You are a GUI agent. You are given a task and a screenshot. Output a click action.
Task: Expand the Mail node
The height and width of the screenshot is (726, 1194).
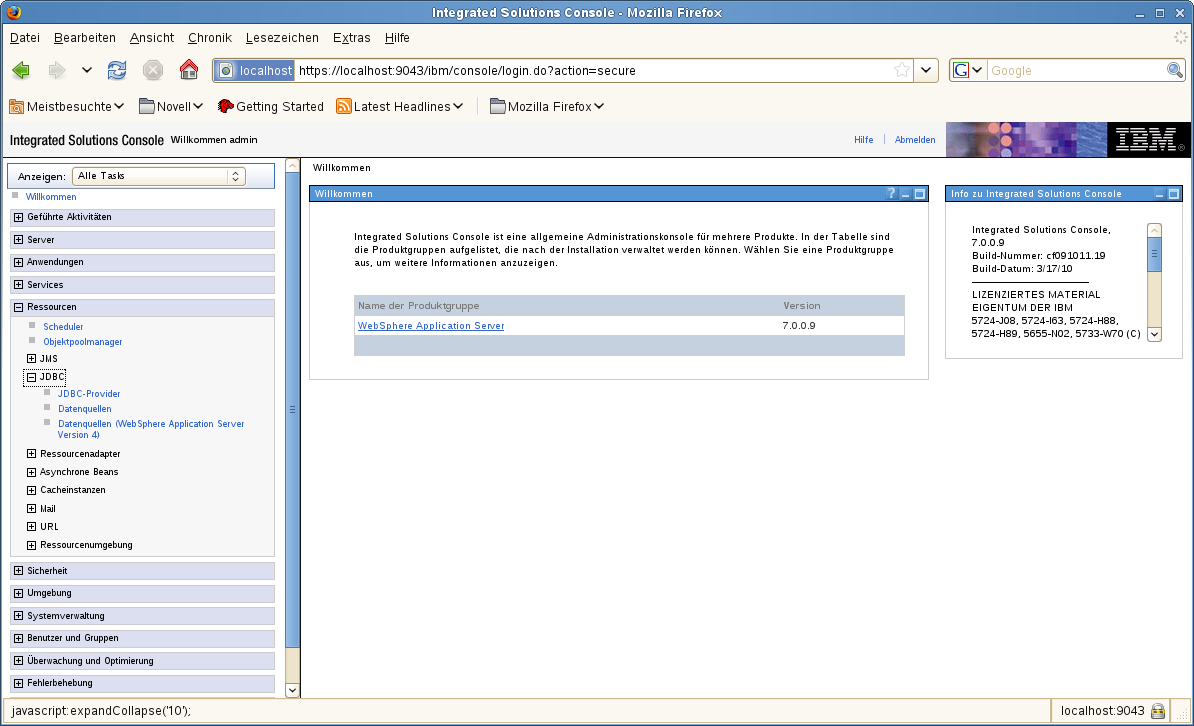[x=31, y=509]
